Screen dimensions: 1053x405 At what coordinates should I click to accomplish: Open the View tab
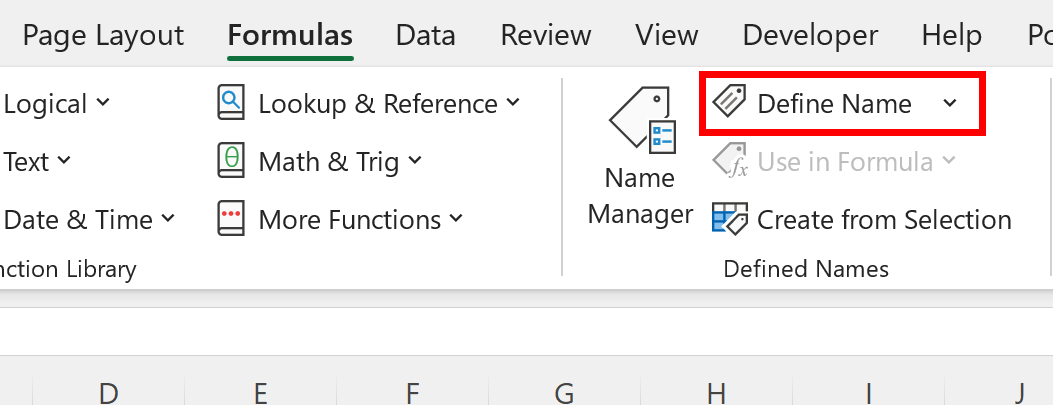(x=667, y=35)
